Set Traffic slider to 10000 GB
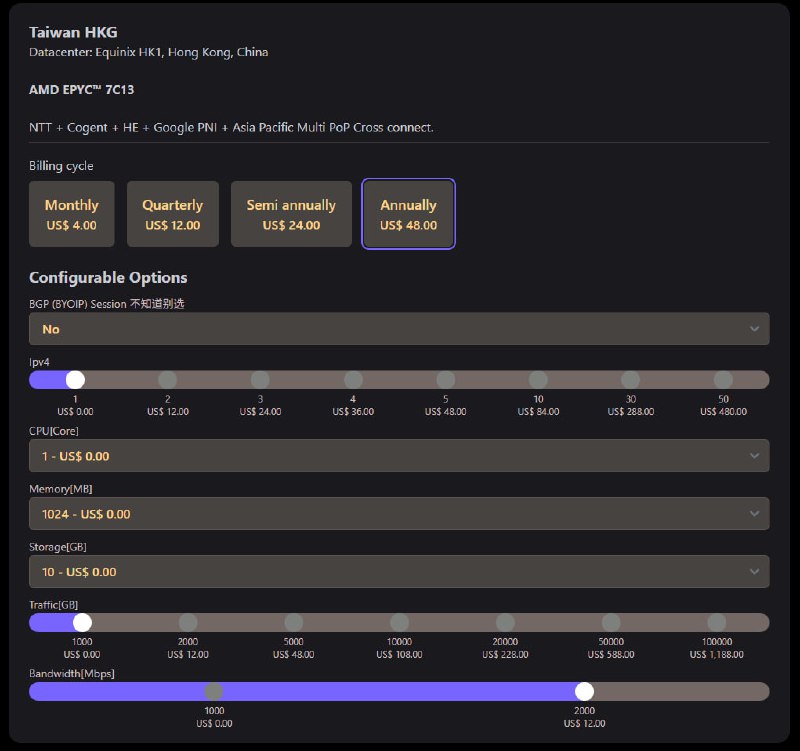 (x=399, y=623)
